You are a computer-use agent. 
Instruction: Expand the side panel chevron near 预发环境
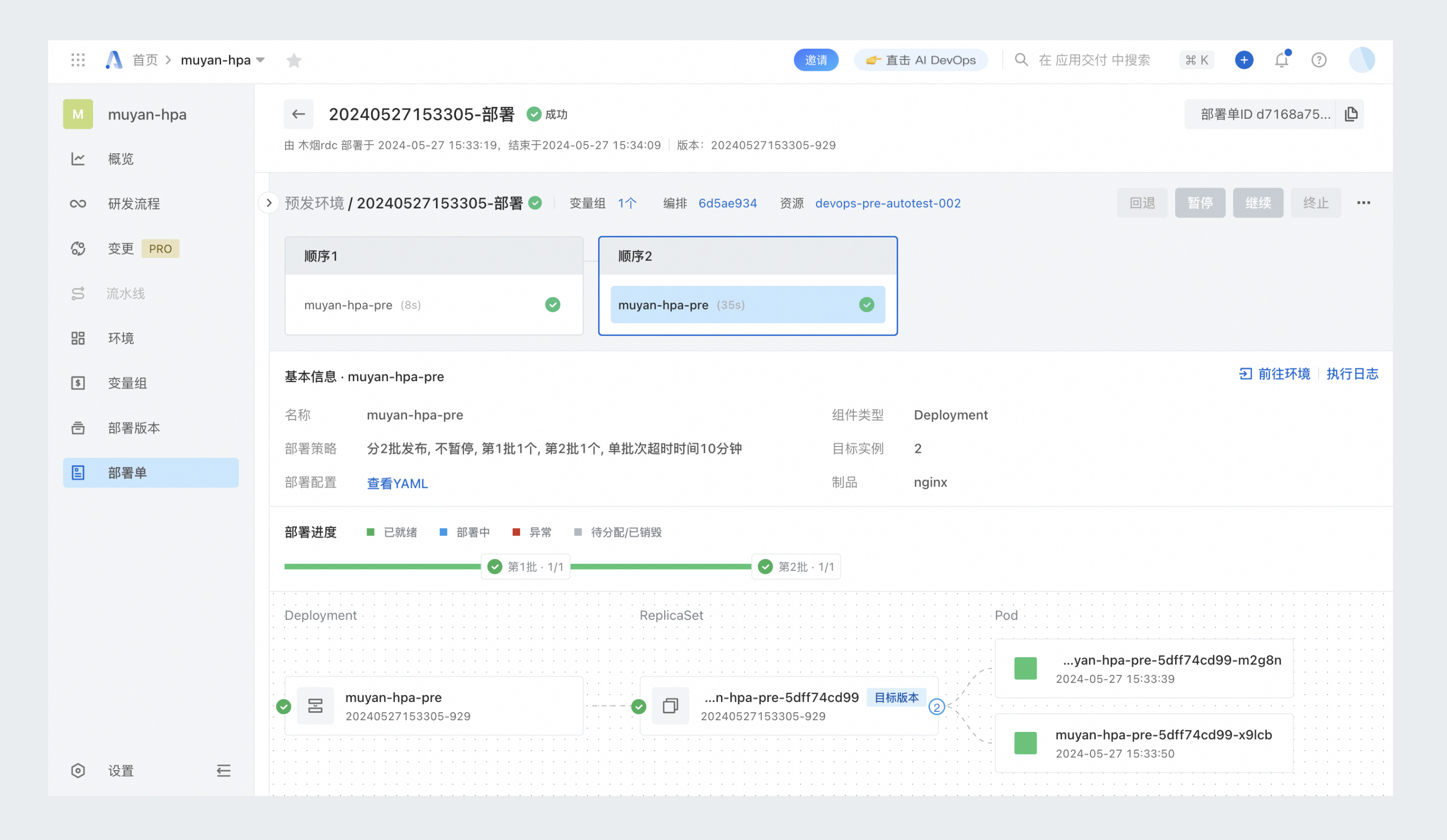tap(269, 203)
